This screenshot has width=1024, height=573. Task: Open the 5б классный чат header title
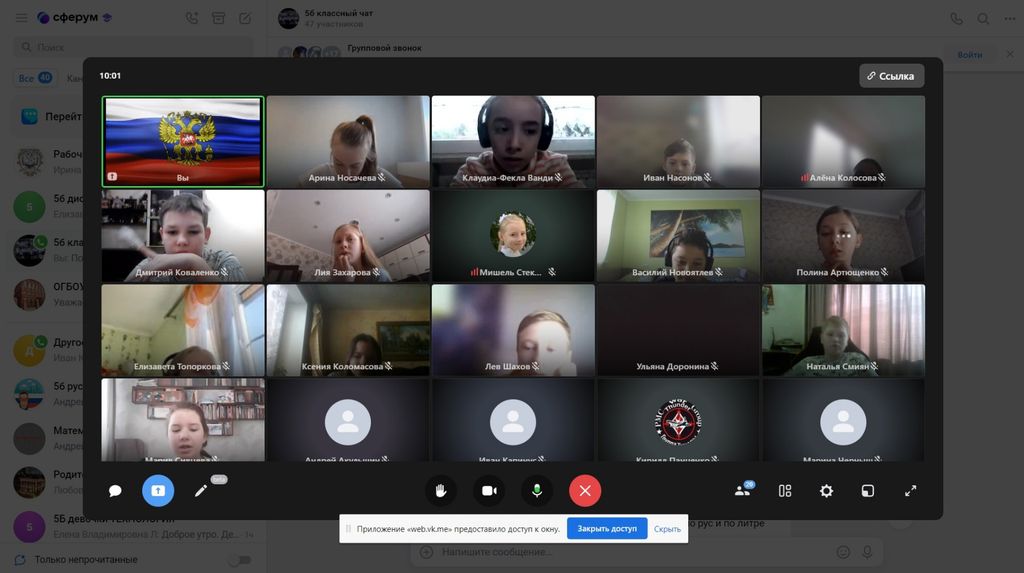click(339, 13)
